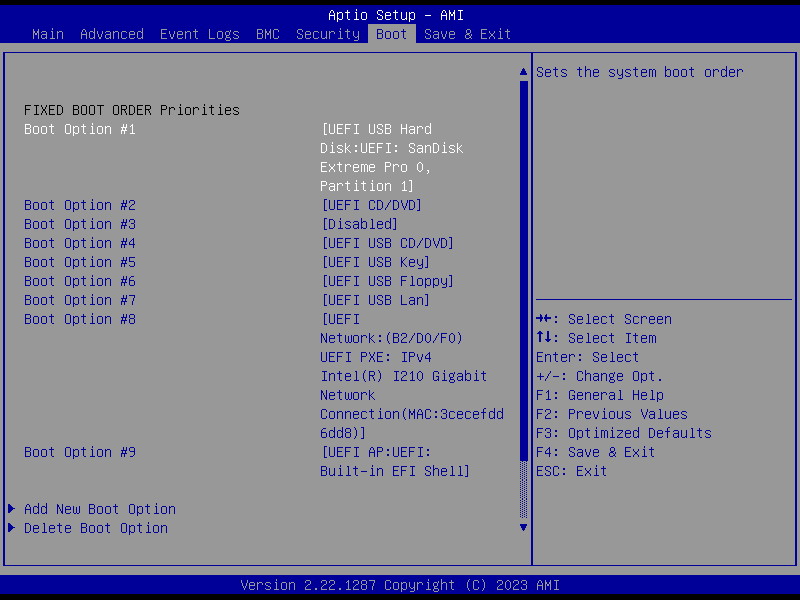This screenshot has height=600, width=800.
Task: Click the scrollbar up arrow
Action: point(523,72)
